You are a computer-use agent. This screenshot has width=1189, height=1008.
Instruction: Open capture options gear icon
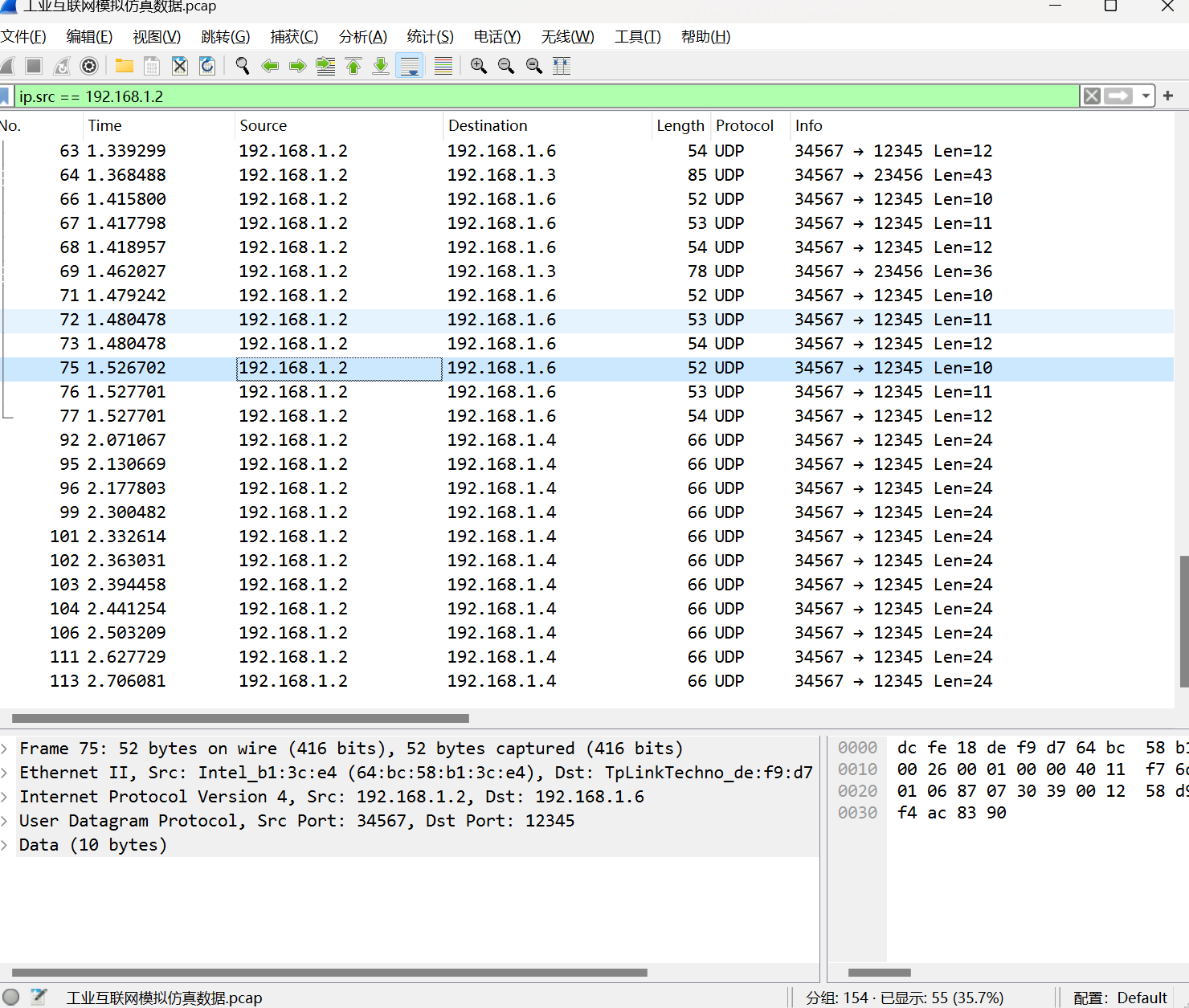(90, 66)
